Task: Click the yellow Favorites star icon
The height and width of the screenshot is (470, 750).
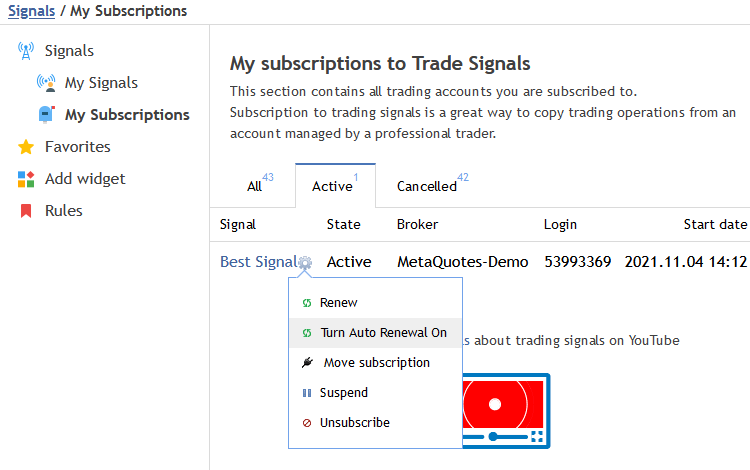Action: tap(26, 147)
